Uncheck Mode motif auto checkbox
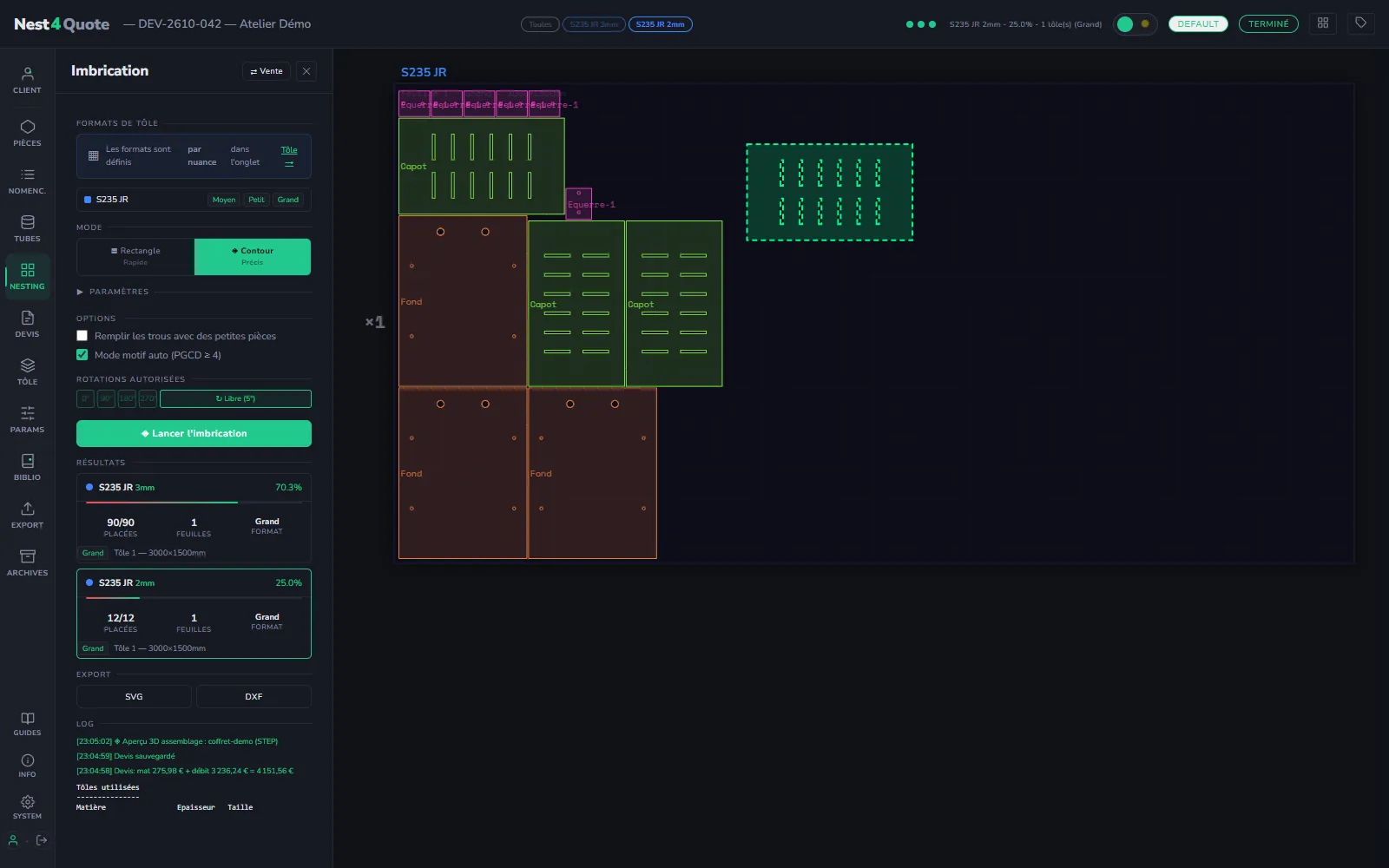 click(82, 355)
